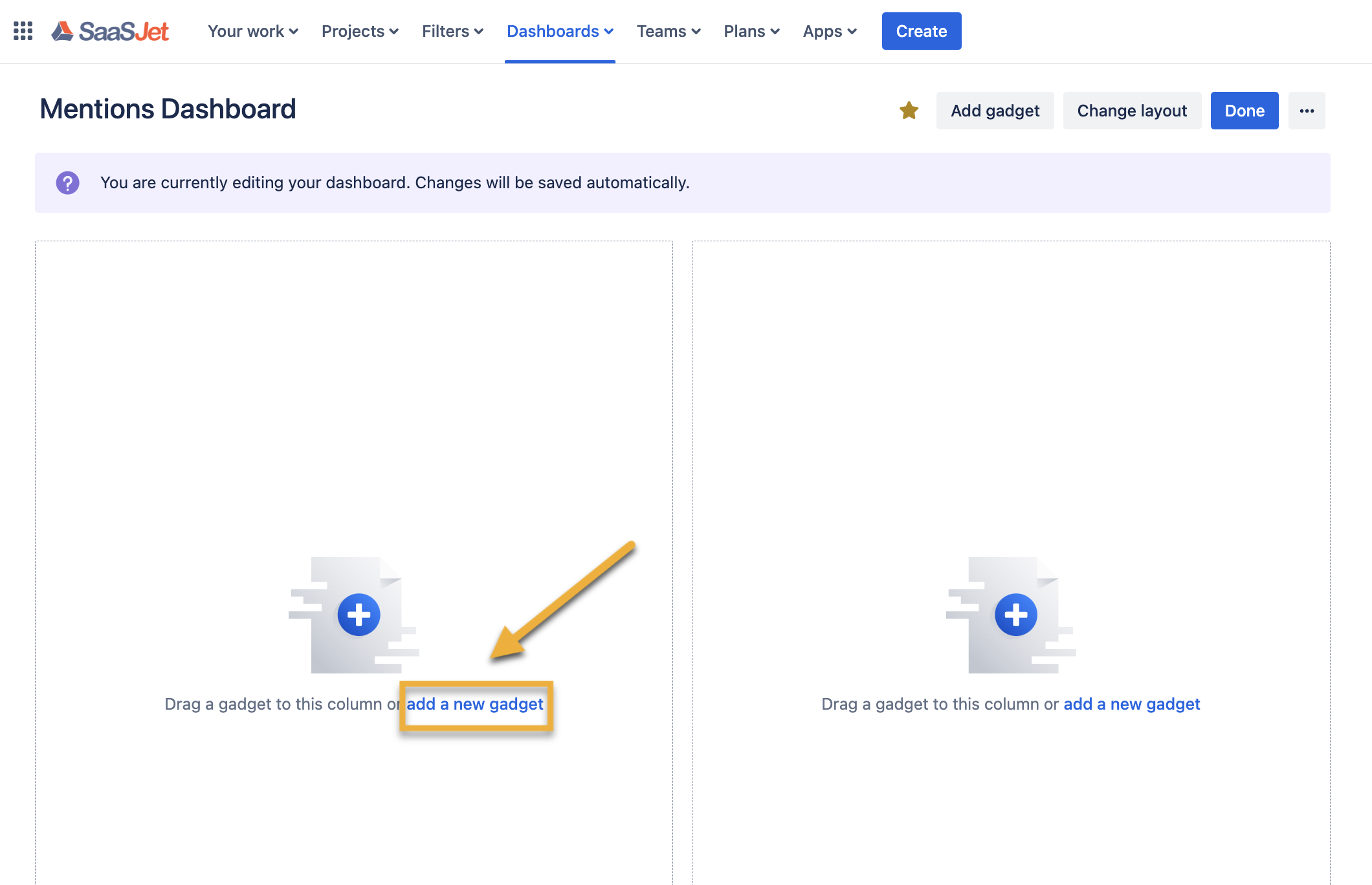This screenshot has width=1372, height=885.
Task: Finish editing with Done button
Action: [1244, 111]
